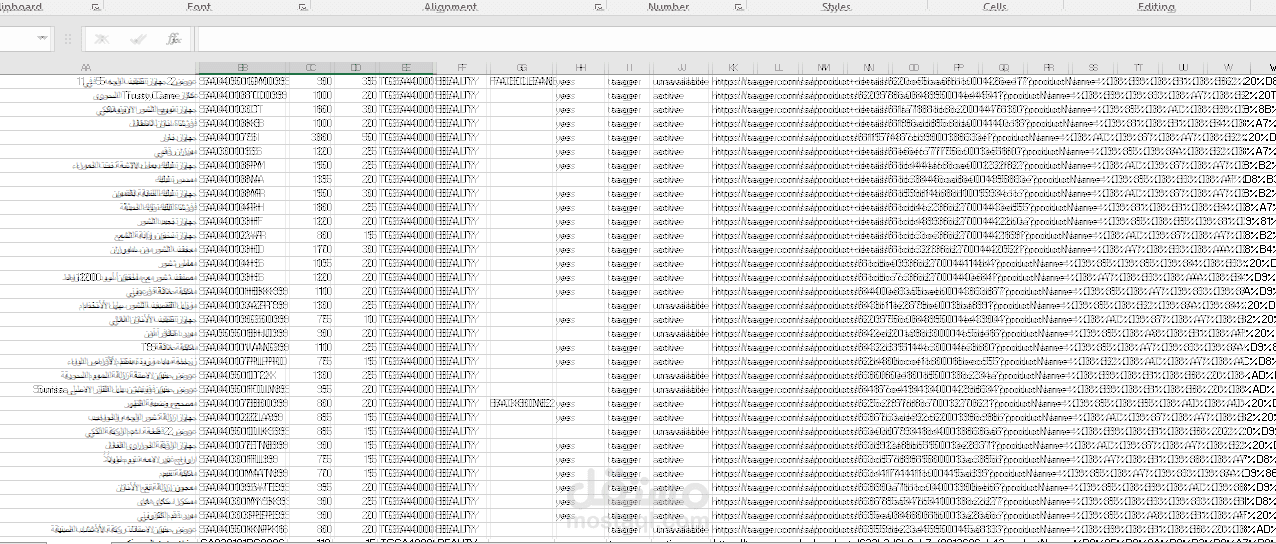Click the Insert Function fx icon
Image resolution: width=1276 pixels, height=544 pixels.
coord(173,39)
